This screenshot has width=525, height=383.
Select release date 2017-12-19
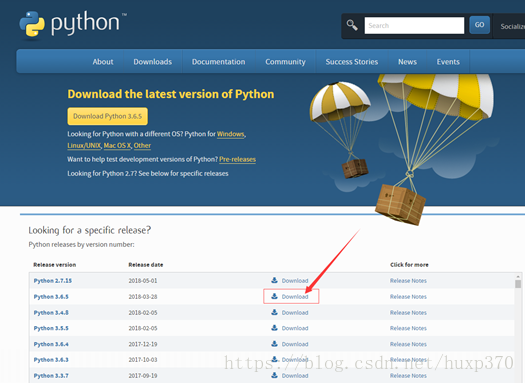(x=143, y=344)
